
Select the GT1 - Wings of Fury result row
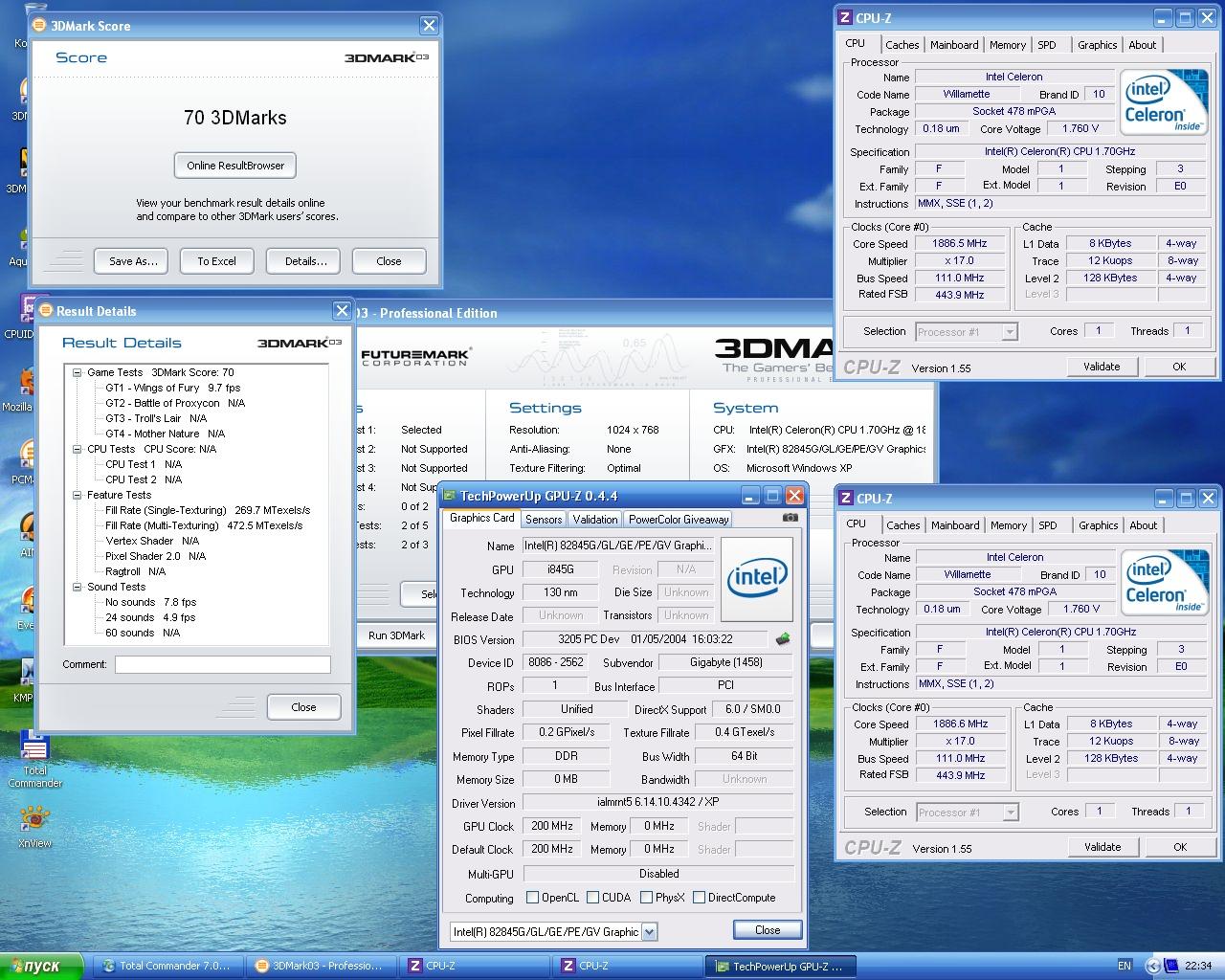click(172, 388)
